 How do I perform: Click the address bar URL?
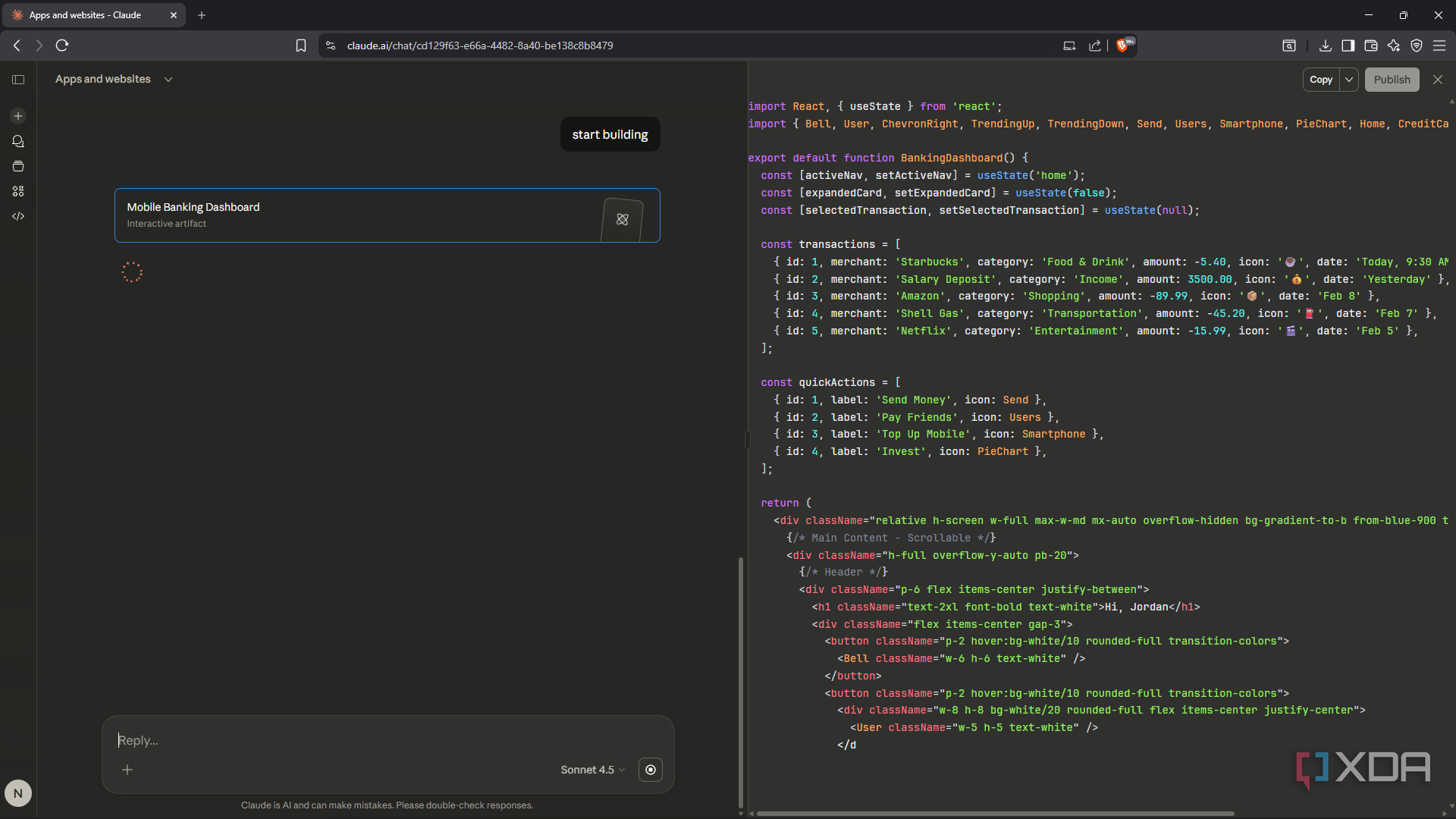[x=480, y=45]
